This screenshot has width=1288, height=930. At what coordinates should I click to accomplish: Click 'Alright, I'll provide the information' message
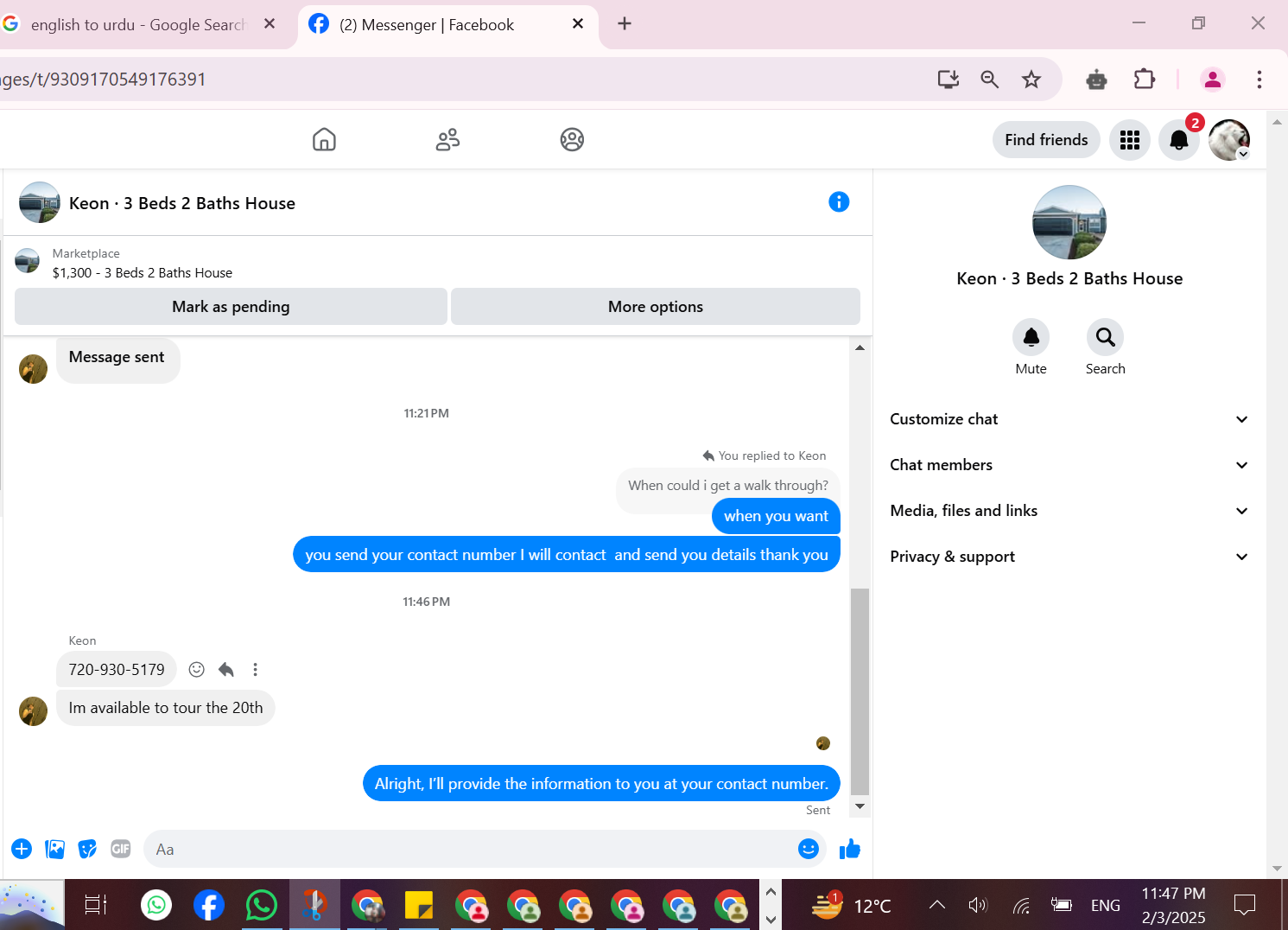tap(601, 784)
